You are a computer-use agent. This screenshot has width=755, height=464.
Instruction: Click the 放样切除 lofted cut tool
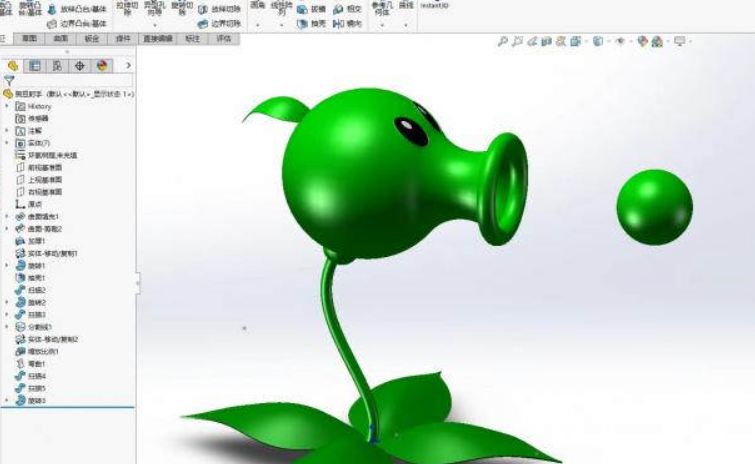(220, 9)
